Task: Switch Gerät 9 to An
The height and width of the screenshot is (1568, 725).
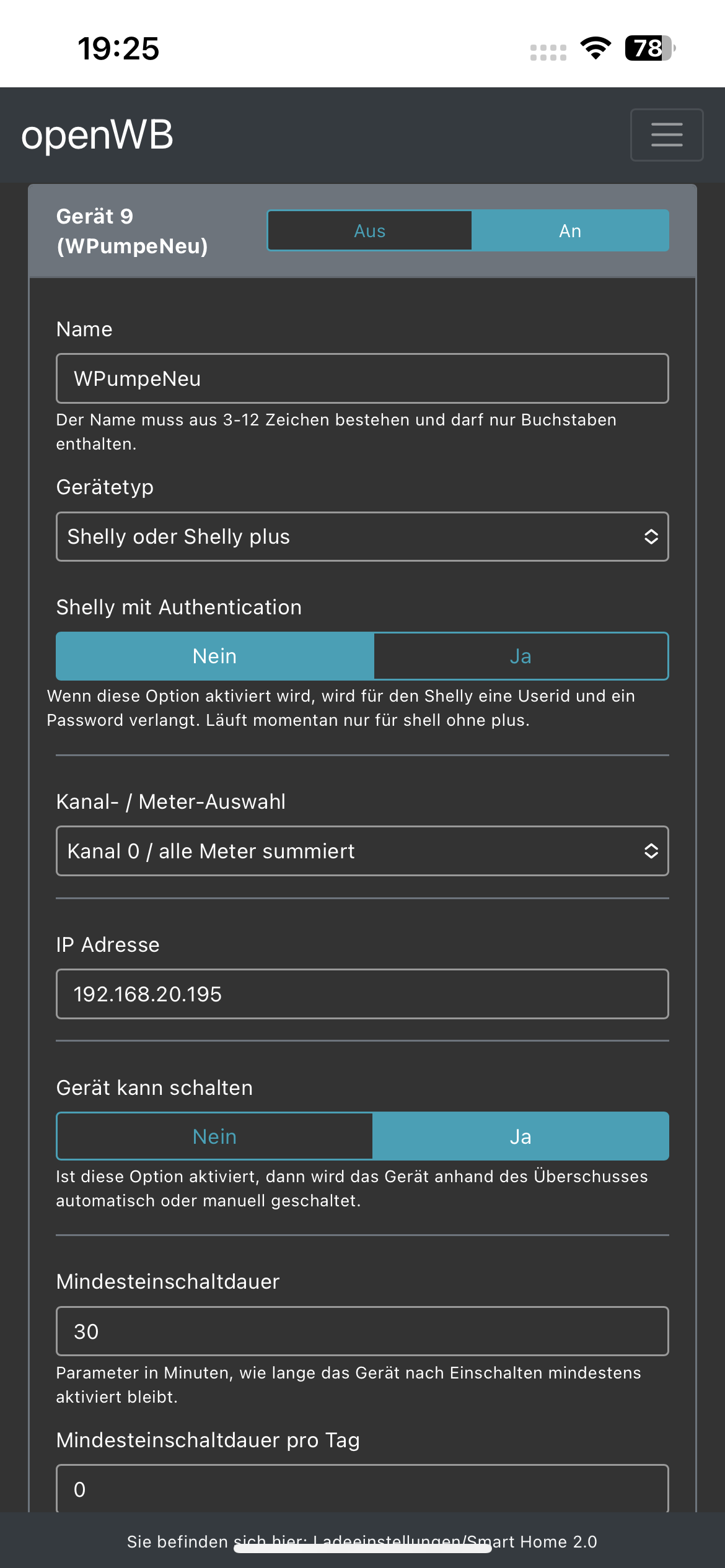Action: pos(570,231)
